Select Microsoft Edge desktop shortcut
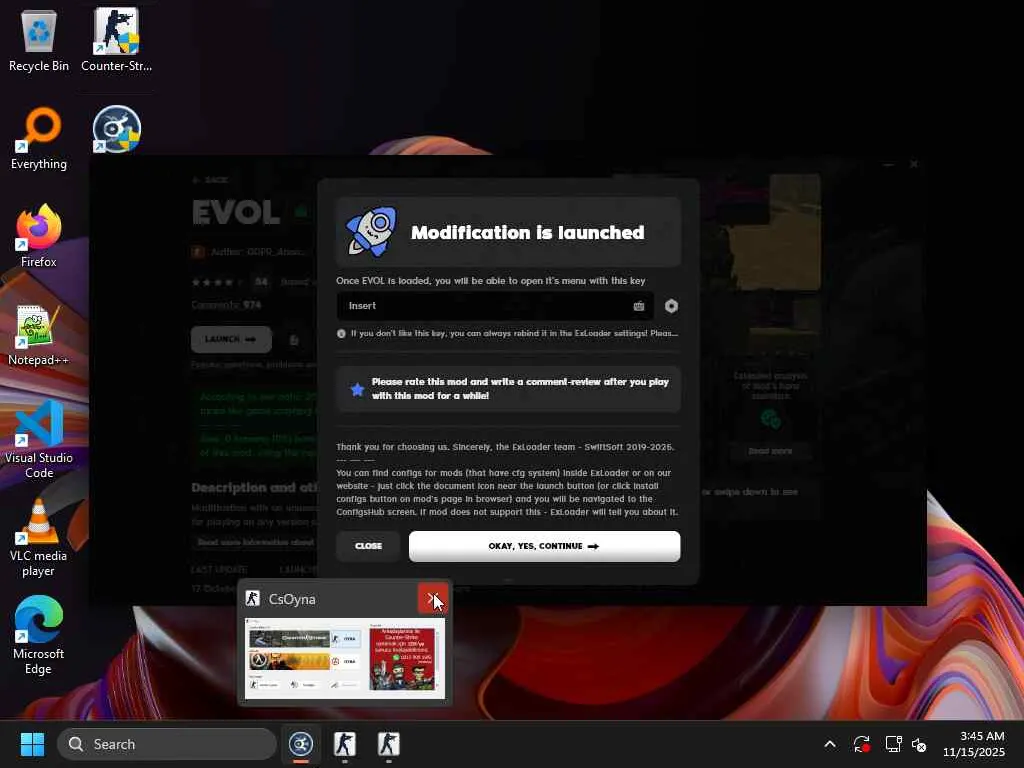Screen dimensions: 1024x768 39,635
